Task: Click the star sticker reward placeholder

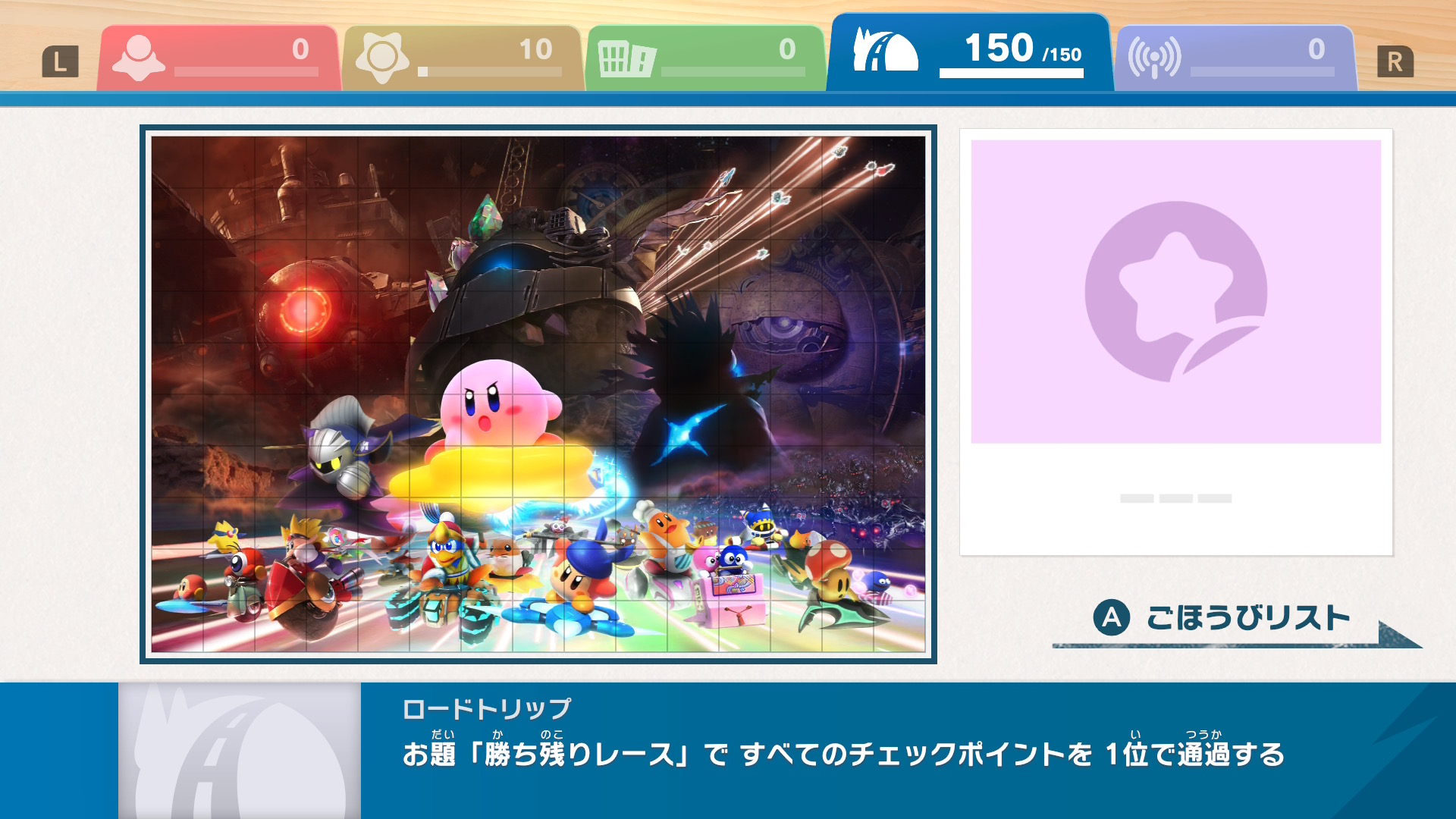Action: point(1175,292)
